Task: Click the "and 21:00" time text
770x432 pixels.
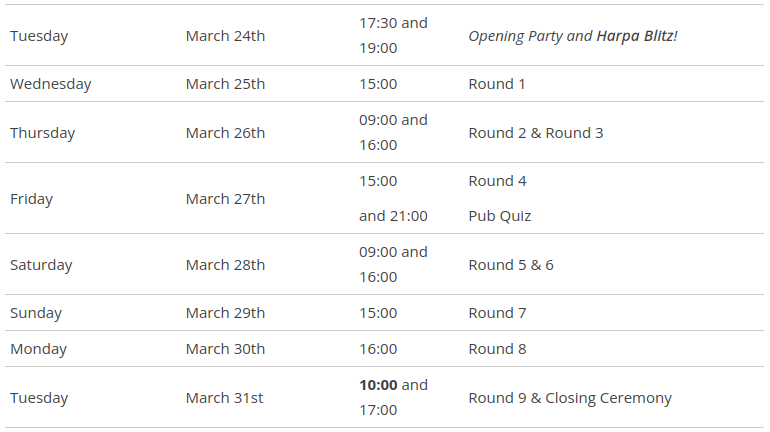Action: [393, 216]
